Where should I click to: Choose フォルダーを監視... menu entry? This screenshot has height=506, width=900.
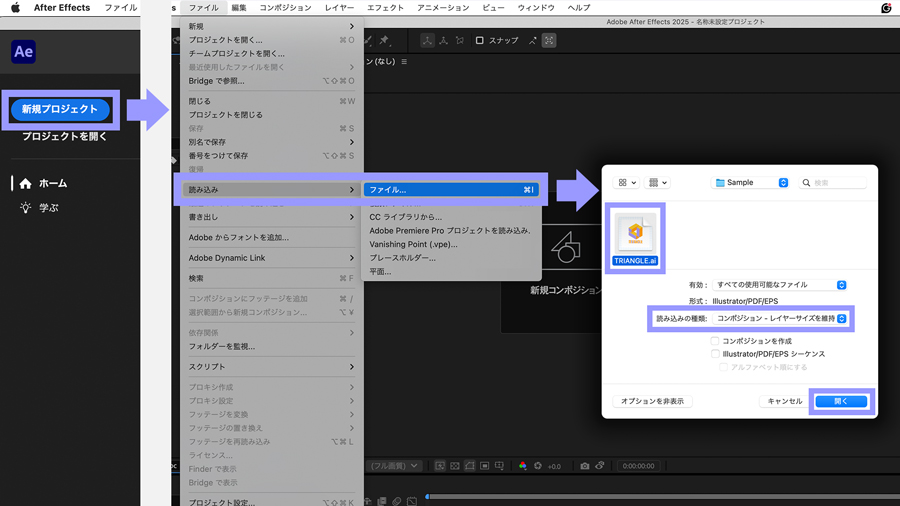click(x=271, y=347)
